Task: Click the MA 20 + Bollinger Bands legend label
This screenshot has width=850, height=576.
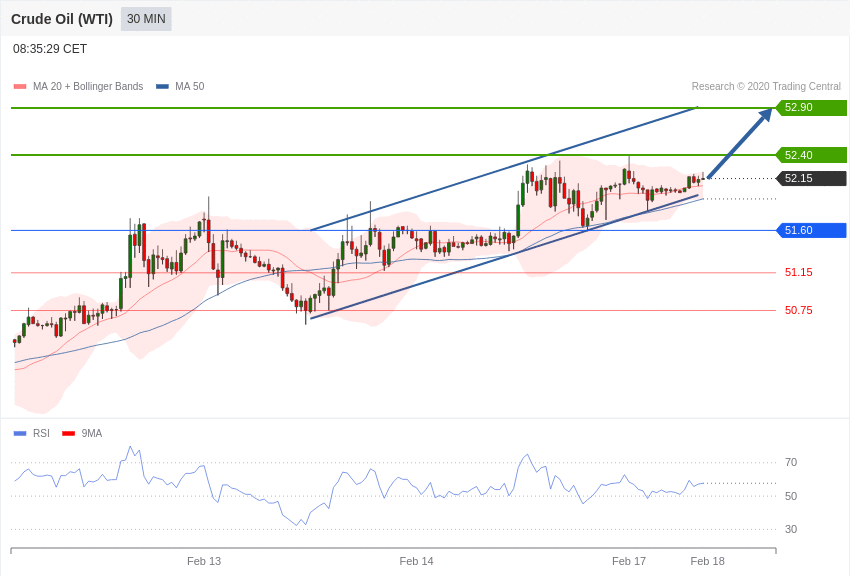Action: (x=88, y=86)
